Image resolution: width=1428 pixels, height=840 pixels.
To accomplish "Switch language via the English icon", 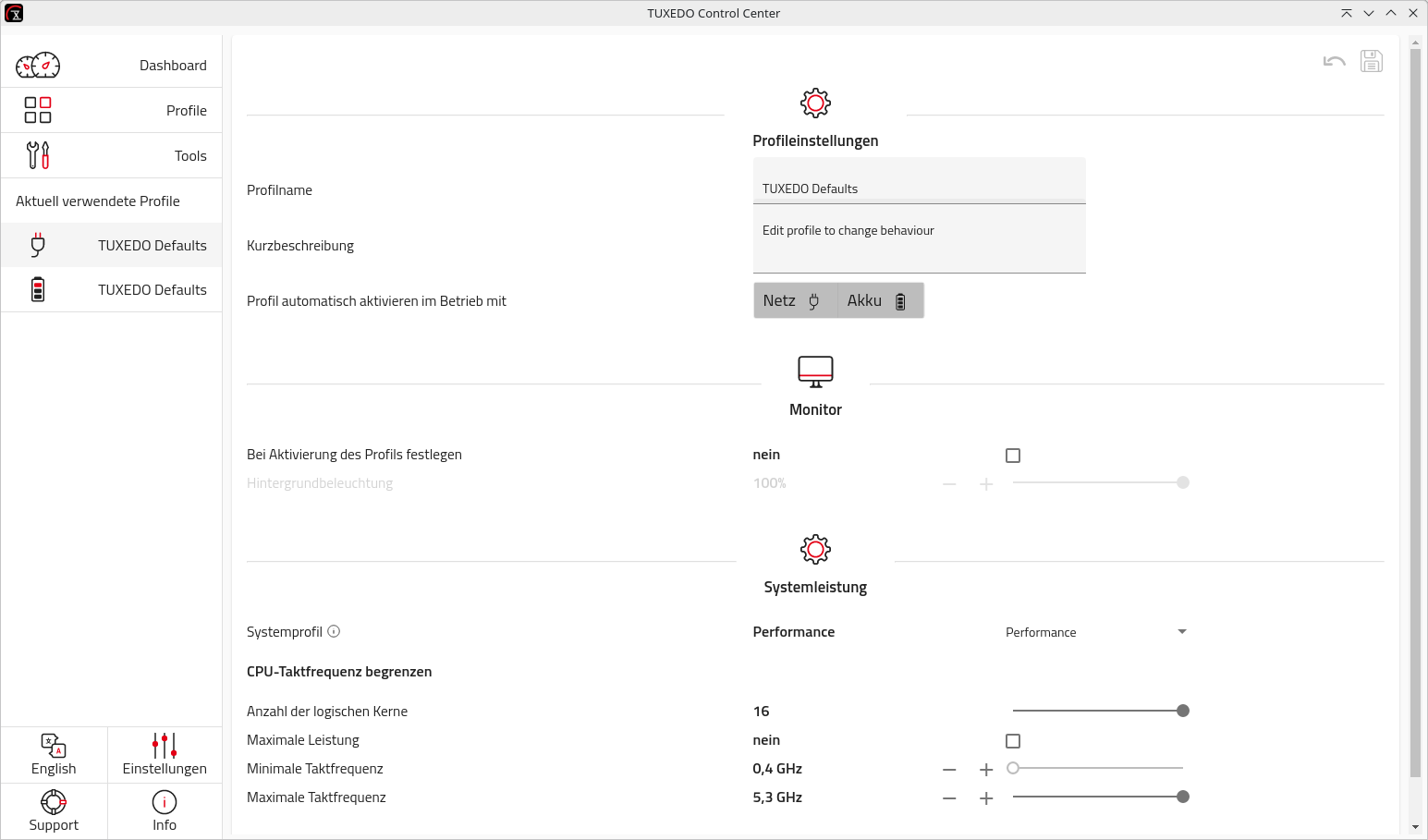I will [x=54, y=746].
